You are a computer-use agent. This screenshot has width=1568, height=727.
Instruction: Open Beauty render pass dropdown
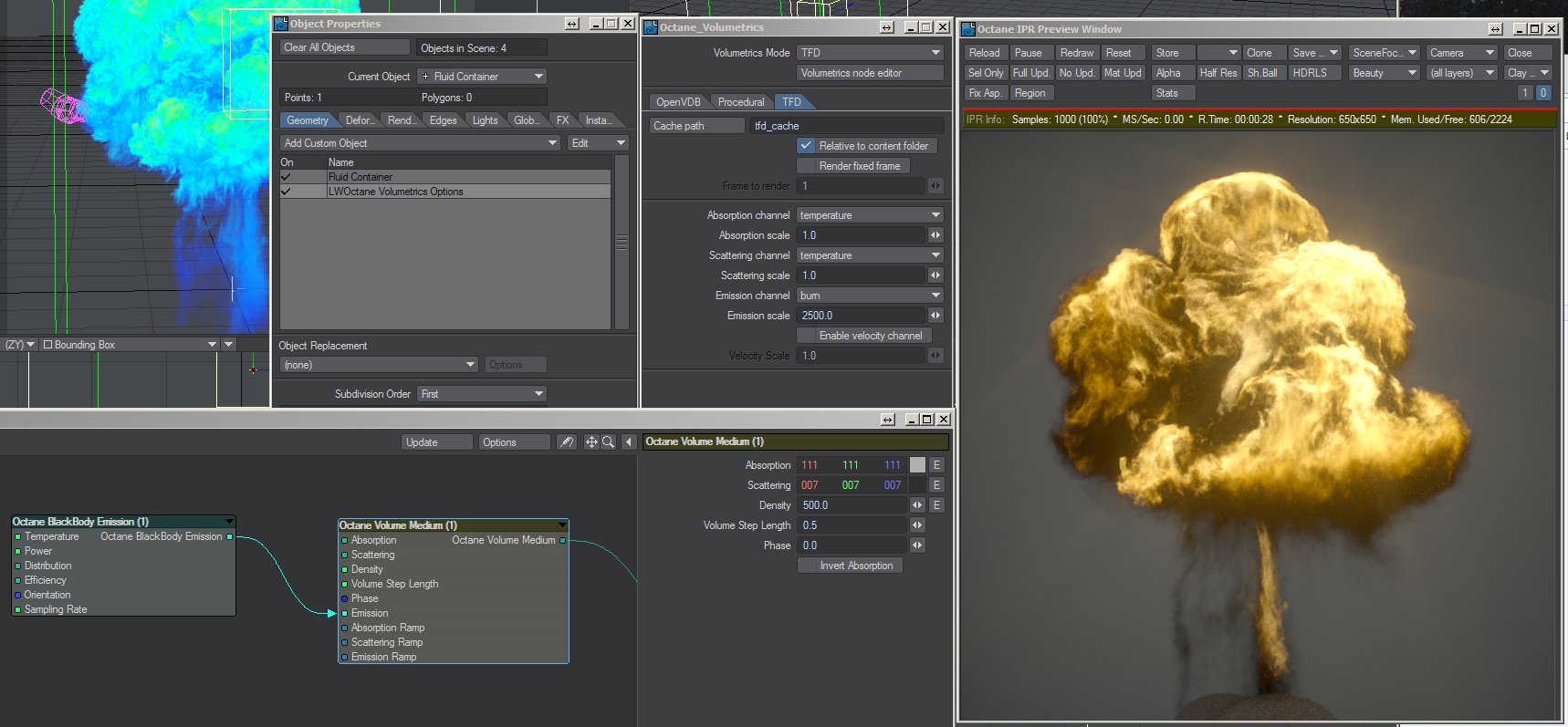(1385, 73)
